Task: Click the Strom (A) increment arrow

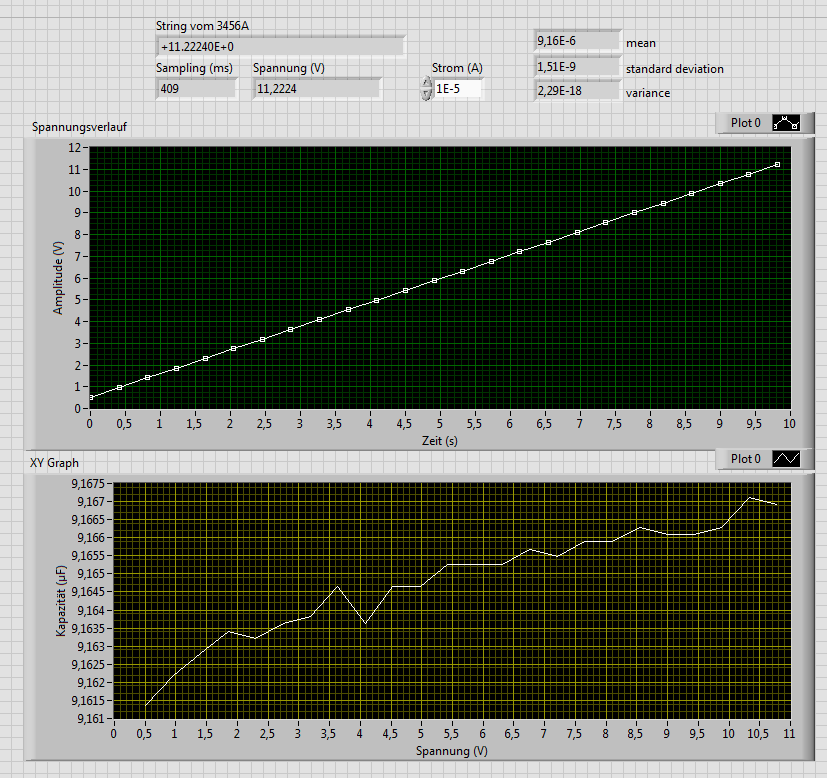Action: tap(426, 82)
